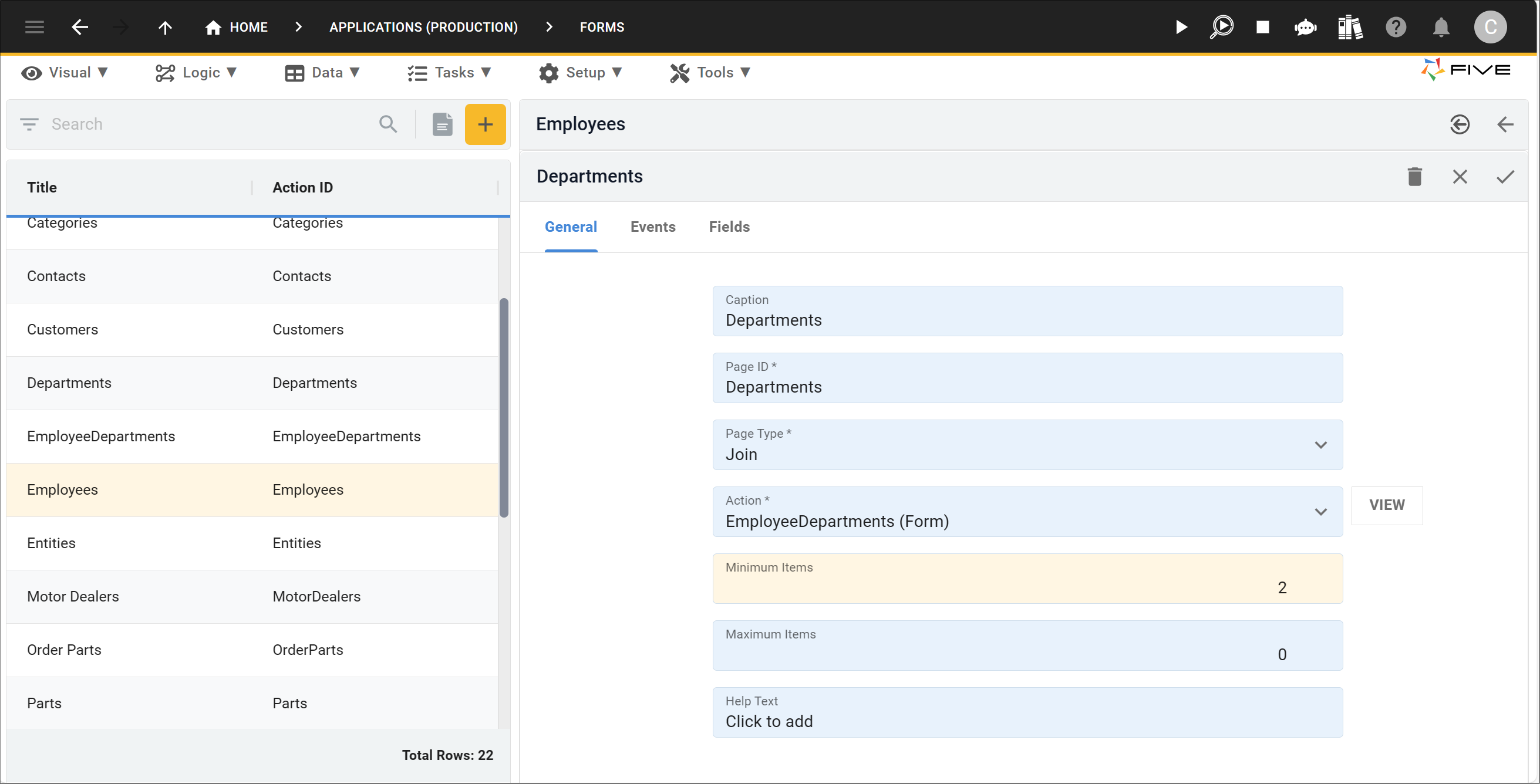Open the user avatar C

pos(1490,27)
